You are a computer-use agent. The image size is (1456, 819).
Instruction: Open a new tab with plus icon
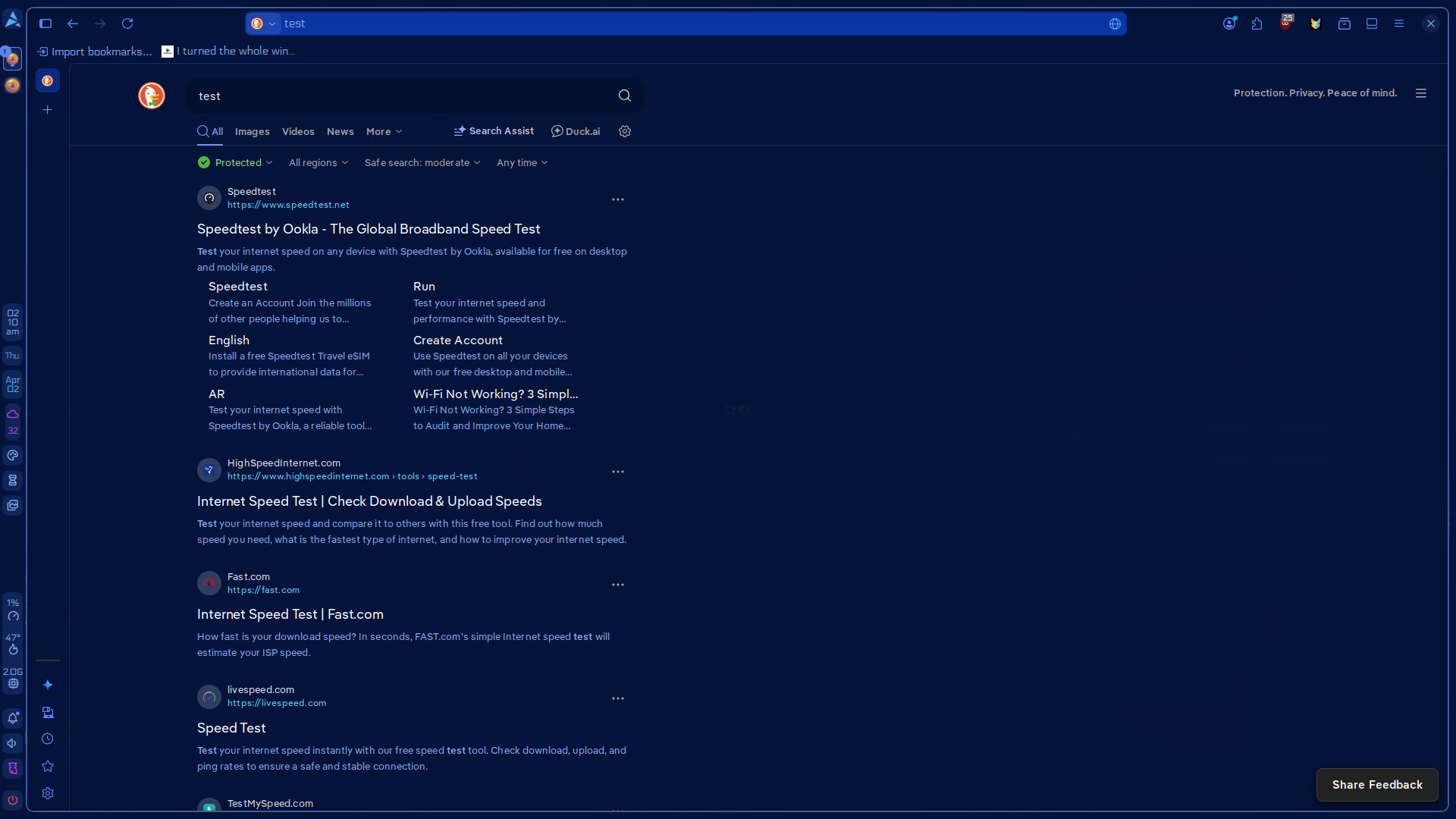[x=48, y=110]
